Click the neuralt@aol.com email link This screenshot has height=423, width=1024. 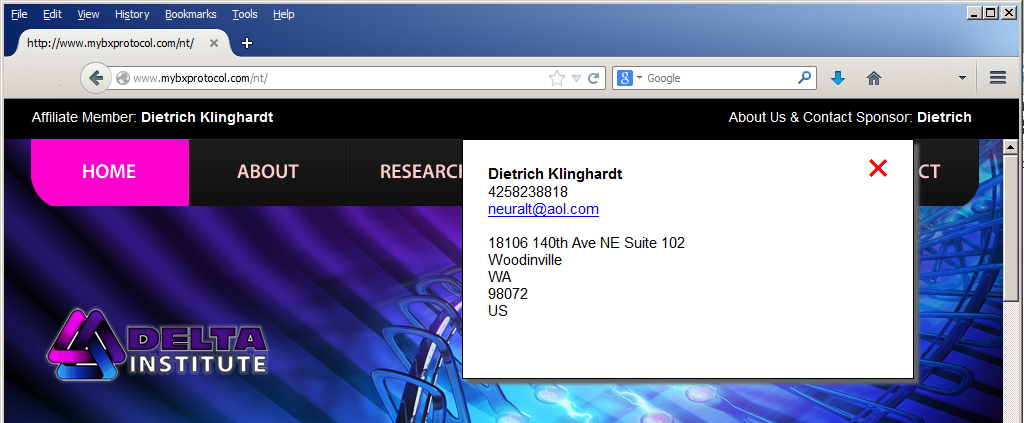tap(543, 209)
